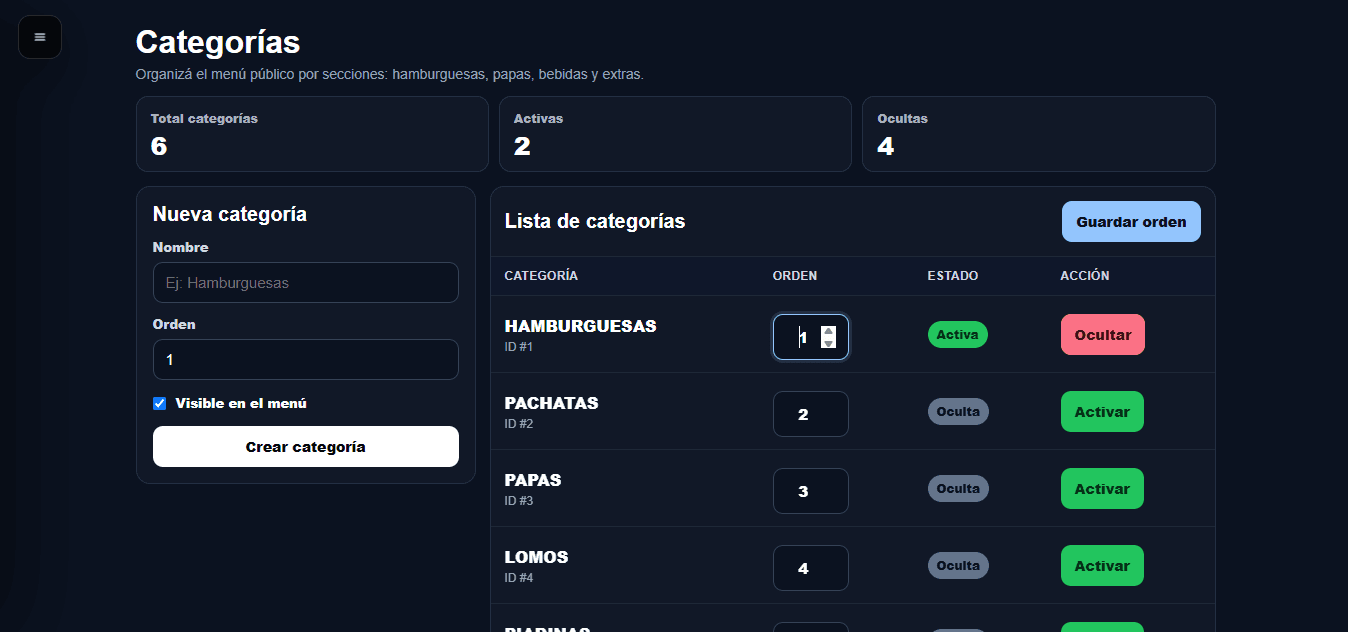
Task: Activate the PAPAS category
Action: coord(1102,489)
